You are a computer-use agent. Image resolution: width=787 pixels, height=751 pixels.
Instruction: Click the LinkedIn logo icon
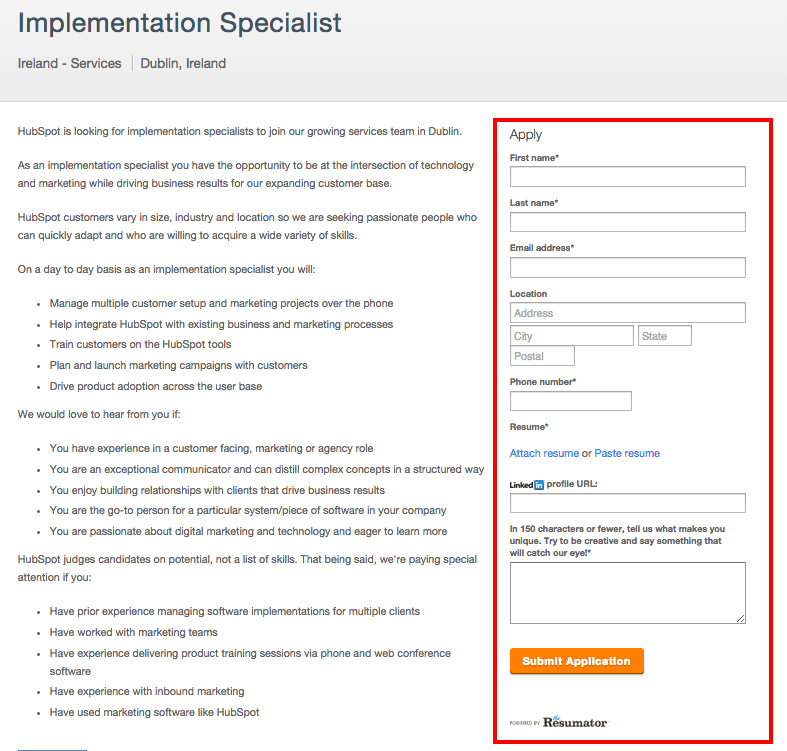(x=527, y=485)
